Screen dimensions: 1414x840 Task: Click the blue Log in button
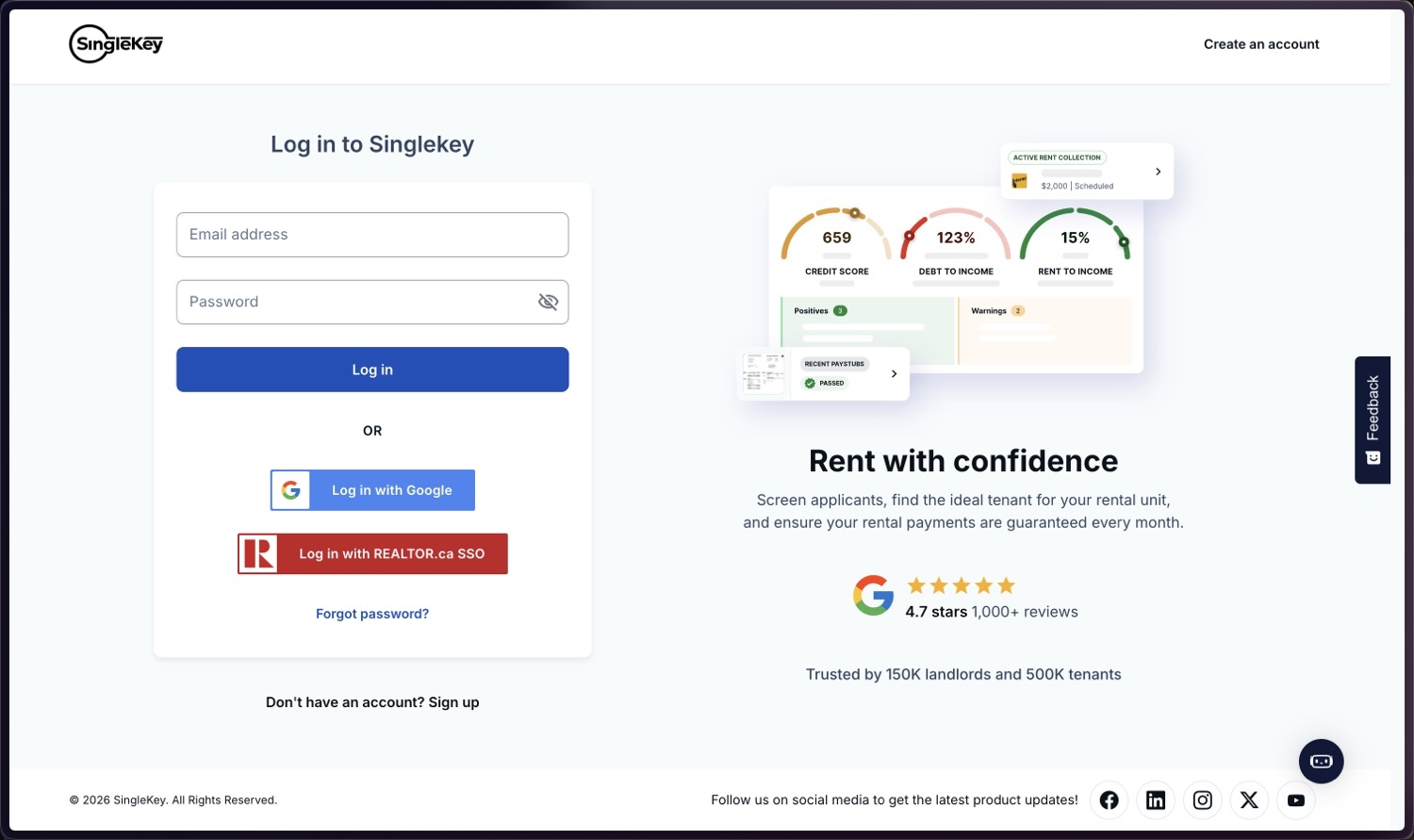point(372,370)
